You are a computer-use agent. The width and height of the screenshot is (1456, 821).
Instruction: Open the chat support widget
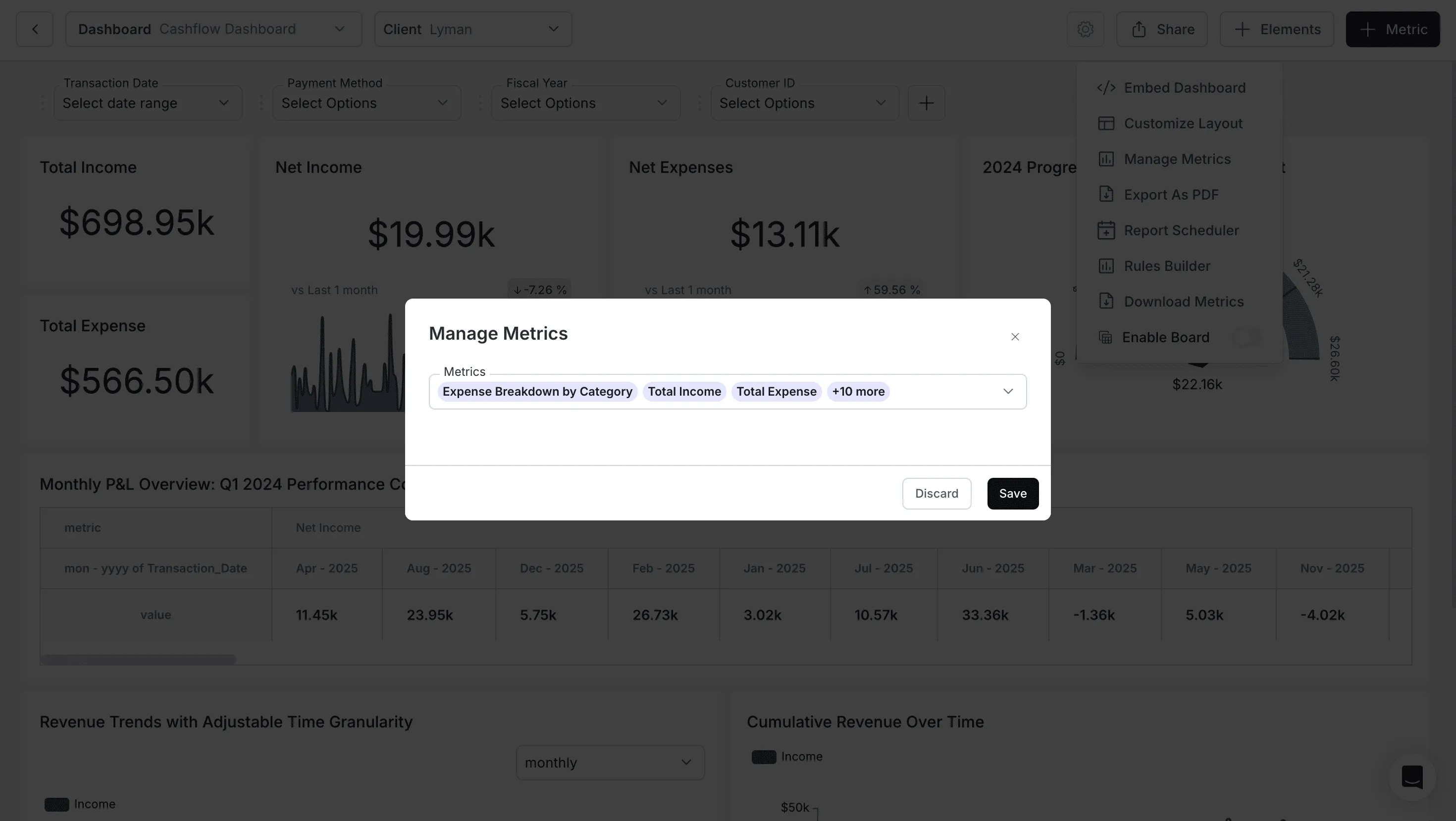point(1412,777)
